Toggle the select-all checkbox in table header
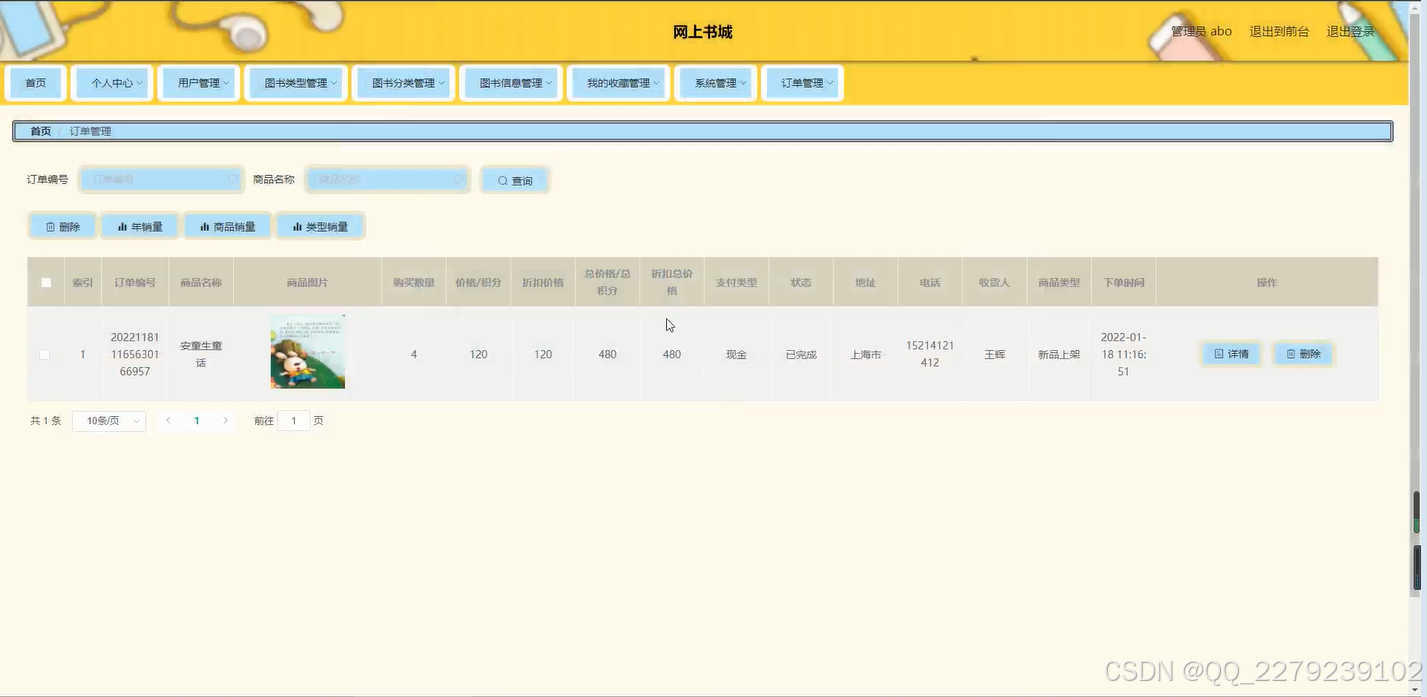 click(45, 282)
